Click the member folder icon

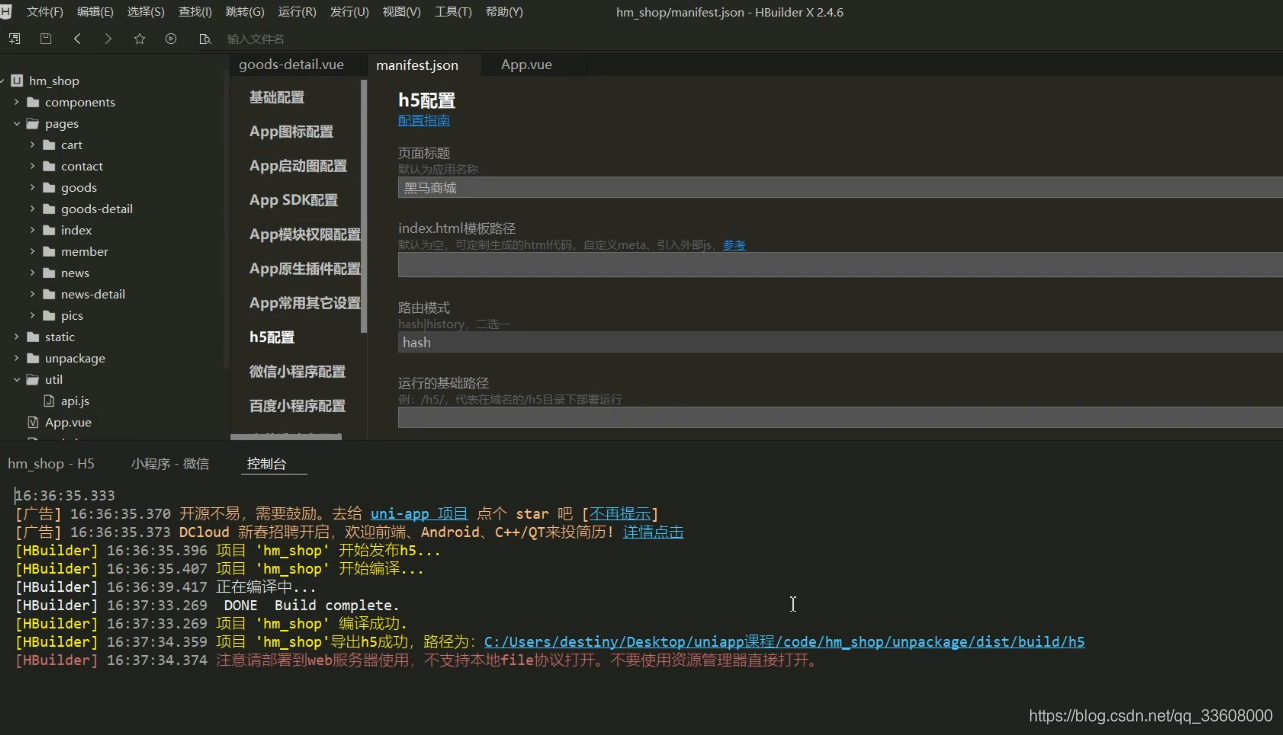49,252
